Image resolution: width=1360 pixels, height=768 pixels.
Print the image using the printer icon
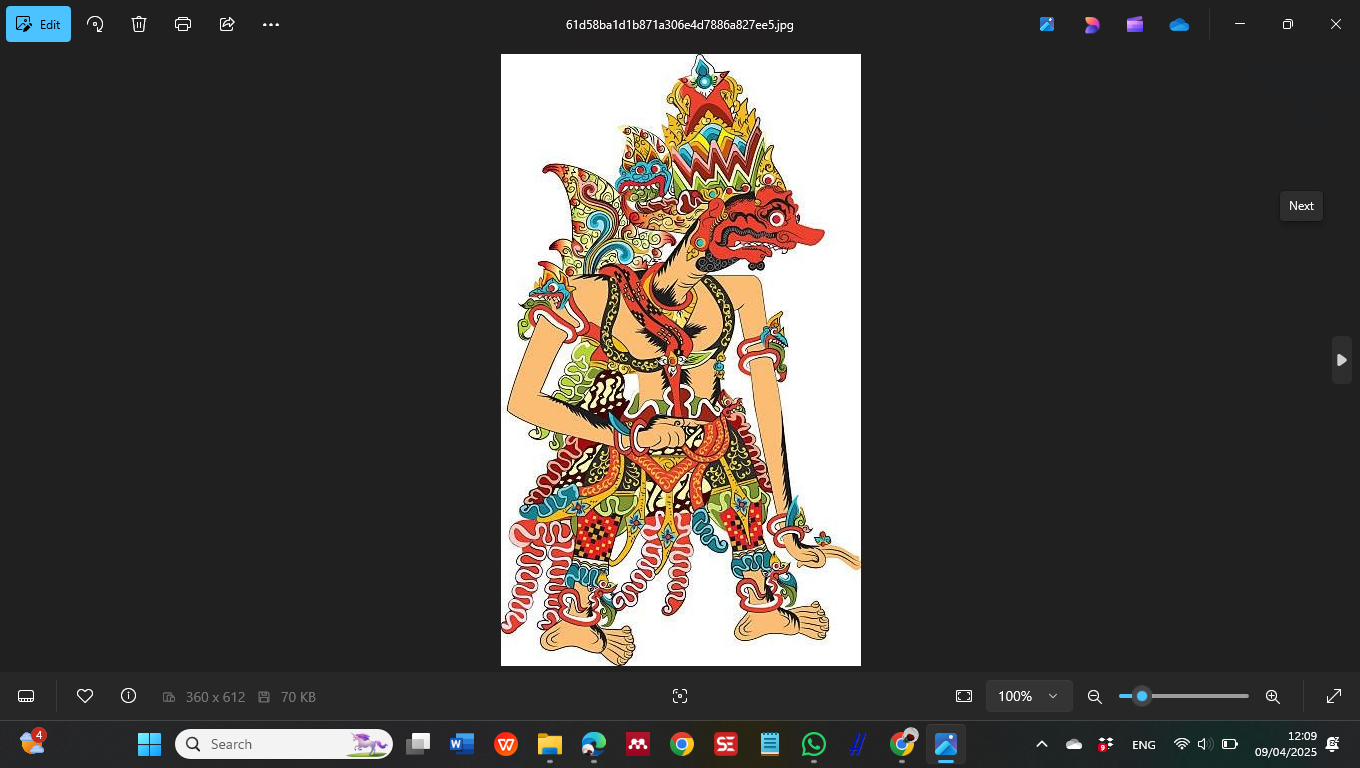click(183, 24)
